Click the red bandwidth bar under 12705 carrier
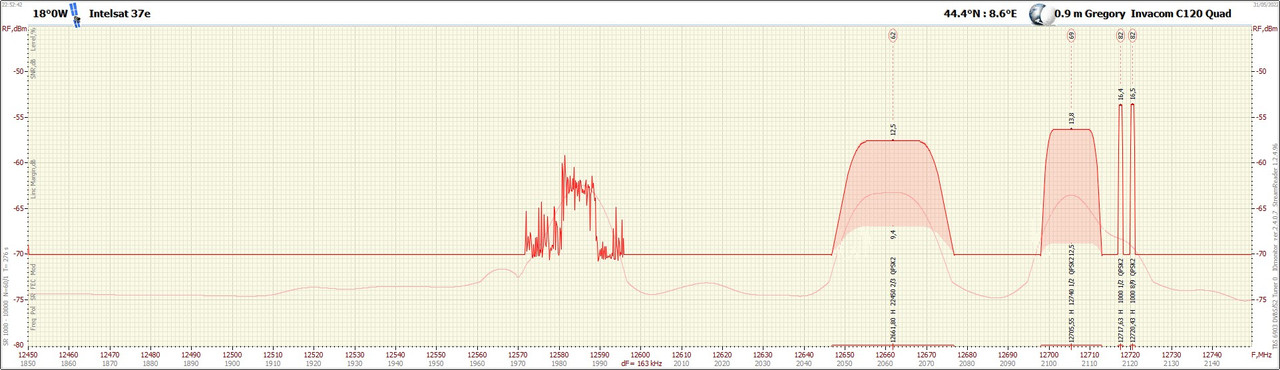 [x=1071, y=346]
